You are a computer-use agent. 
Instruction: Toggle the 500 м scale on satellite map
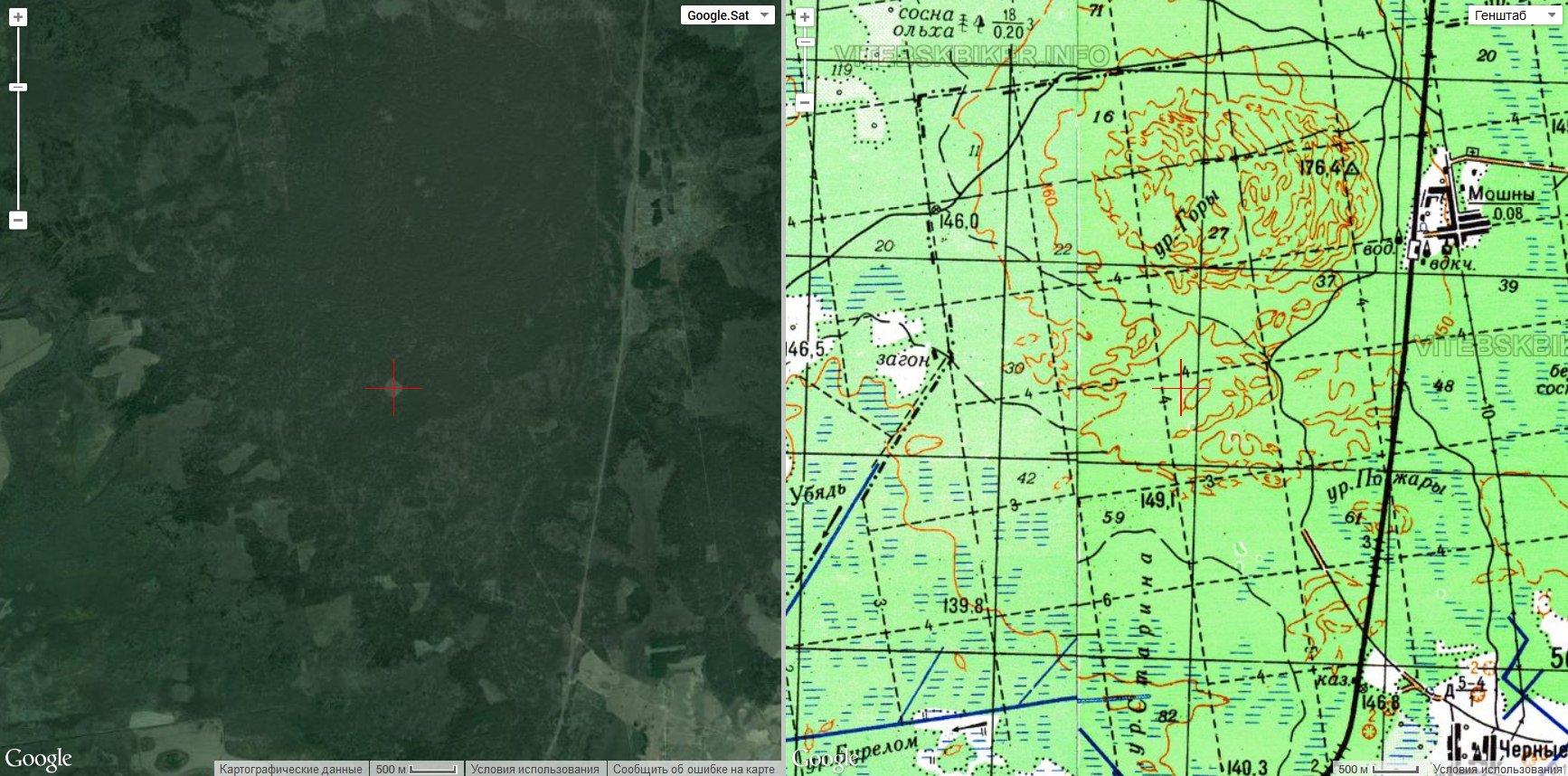(416, 769)
